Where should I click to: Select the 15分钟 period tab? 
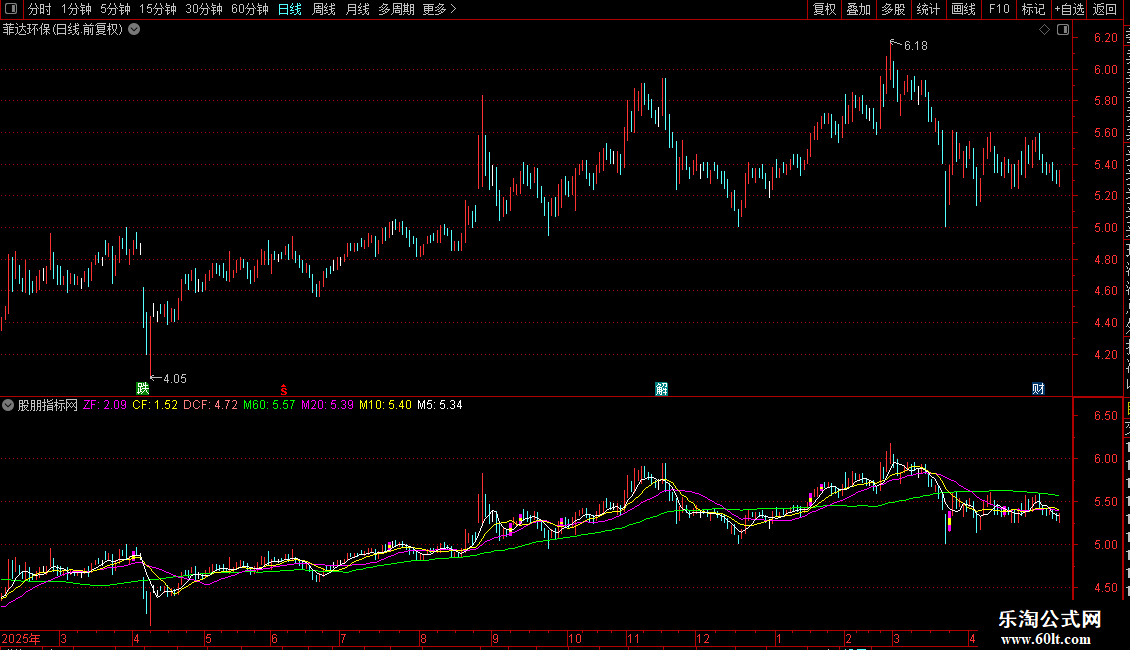(x=158, y=9)
